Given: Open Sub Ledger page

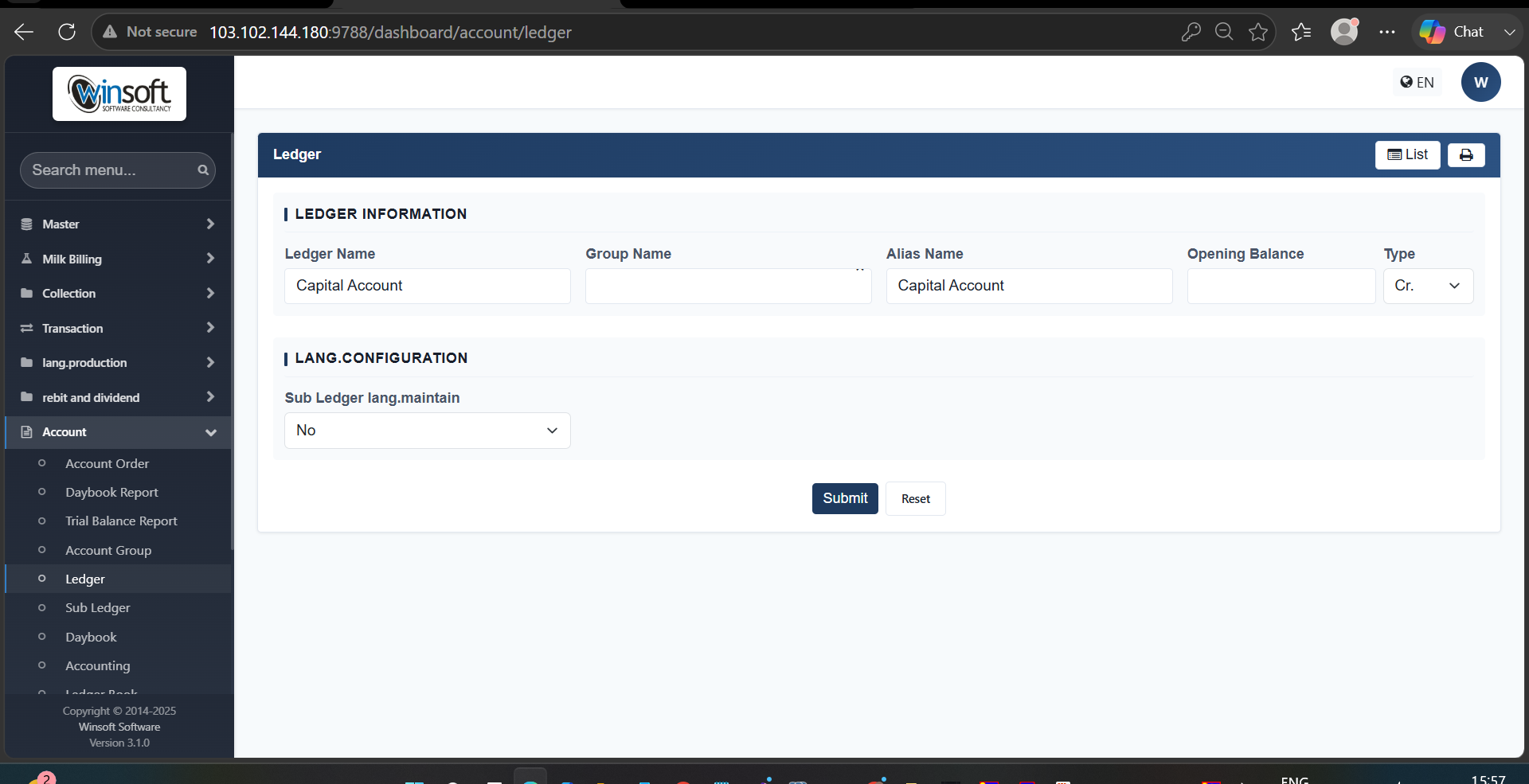Looking at the screenshot, I should tap(97, 608).
